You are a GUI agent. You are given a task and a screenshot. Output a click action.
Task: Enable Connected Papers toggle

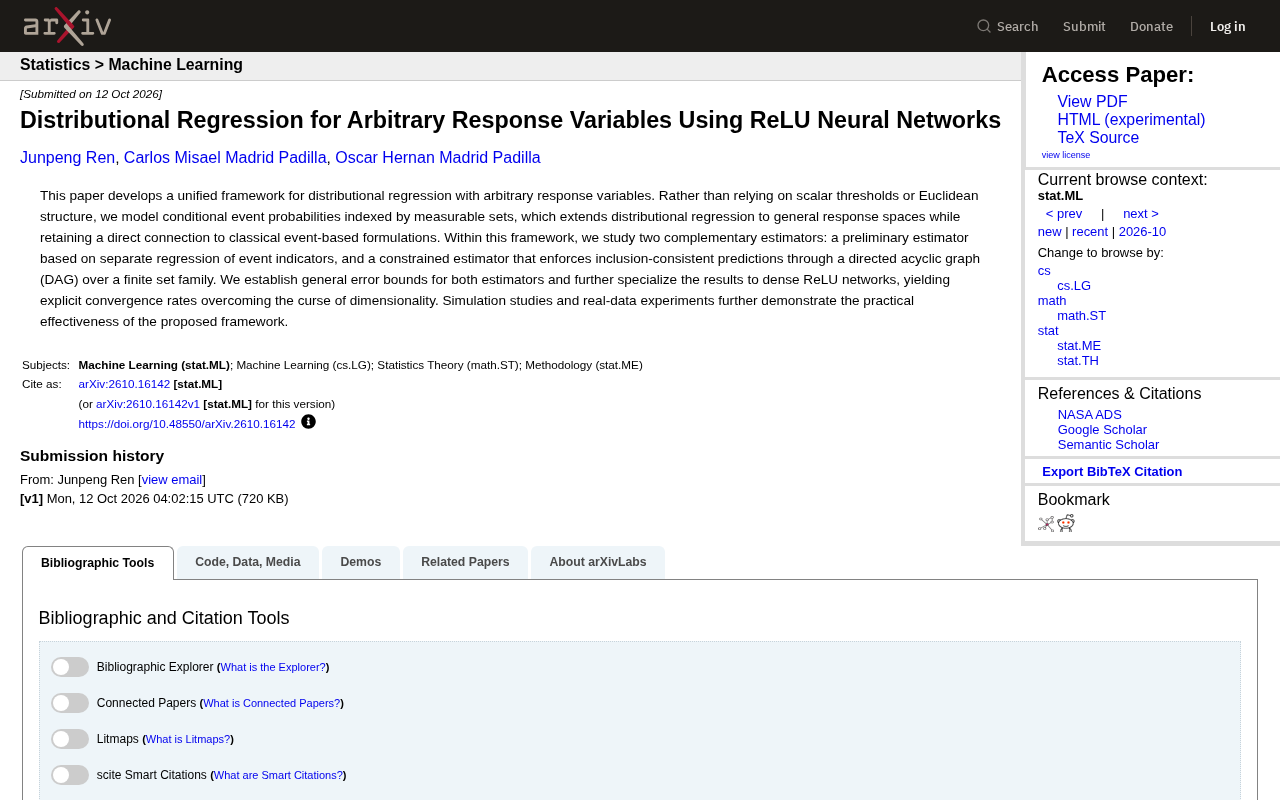pos(70,703)
